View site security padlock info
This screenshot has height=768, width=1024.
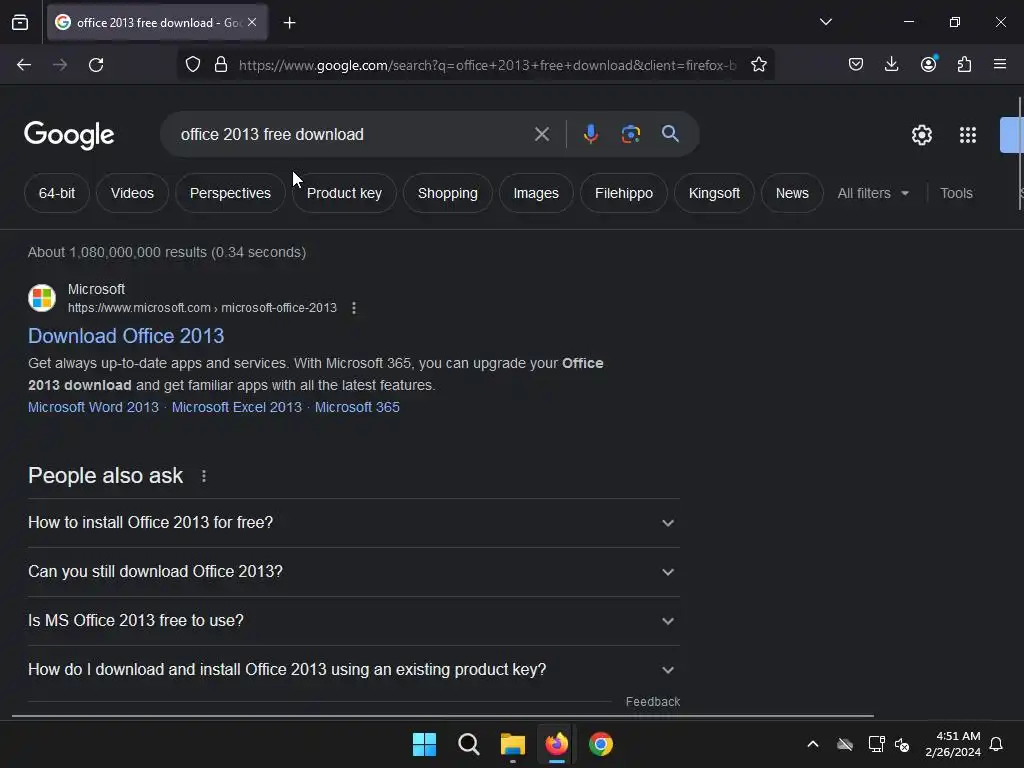click(x=221, y=65)
